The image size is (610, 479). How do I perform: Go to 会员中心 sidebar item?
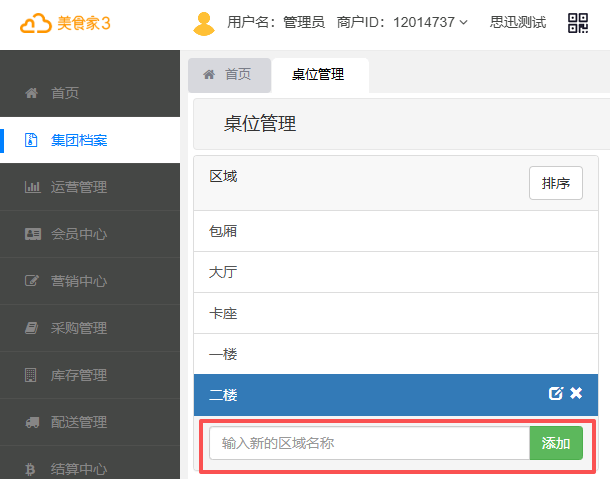(x=79, y=234)
